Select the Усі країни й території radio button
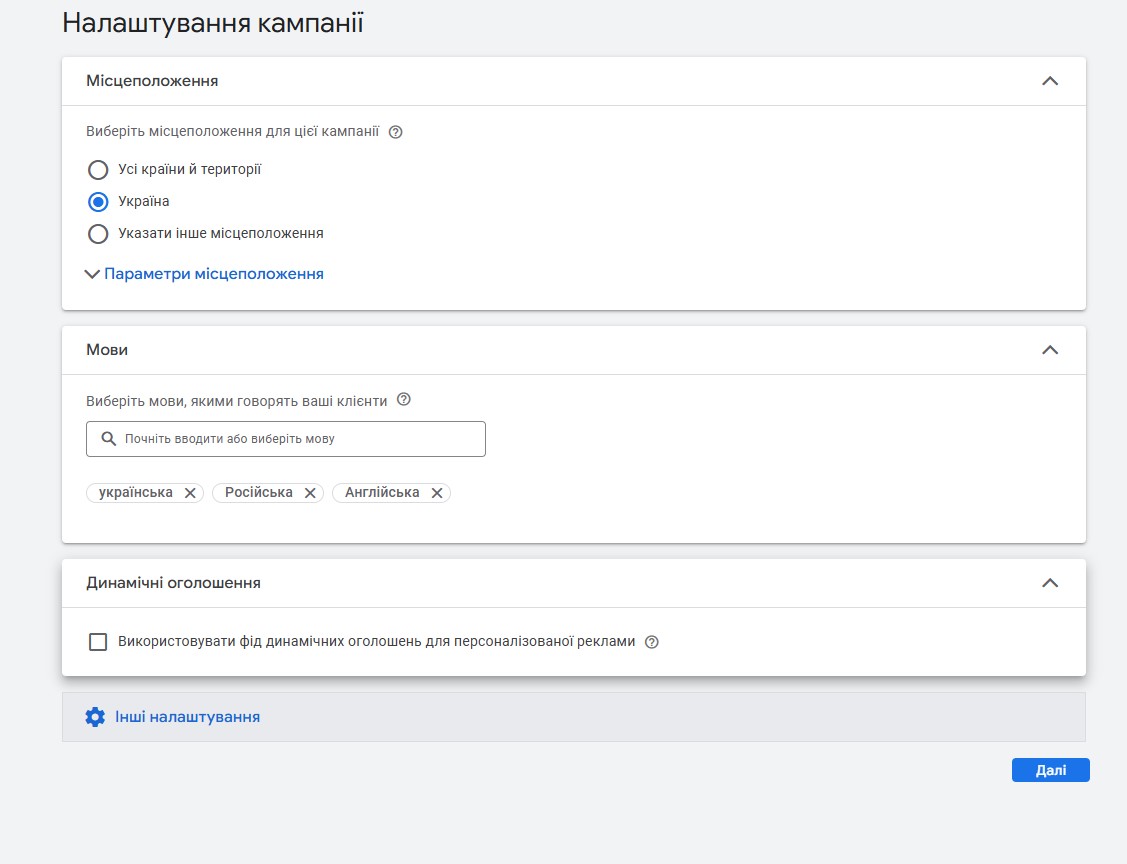Viewport: 1127px width, 864px height. pyautogui.click(x=98, y=170)
